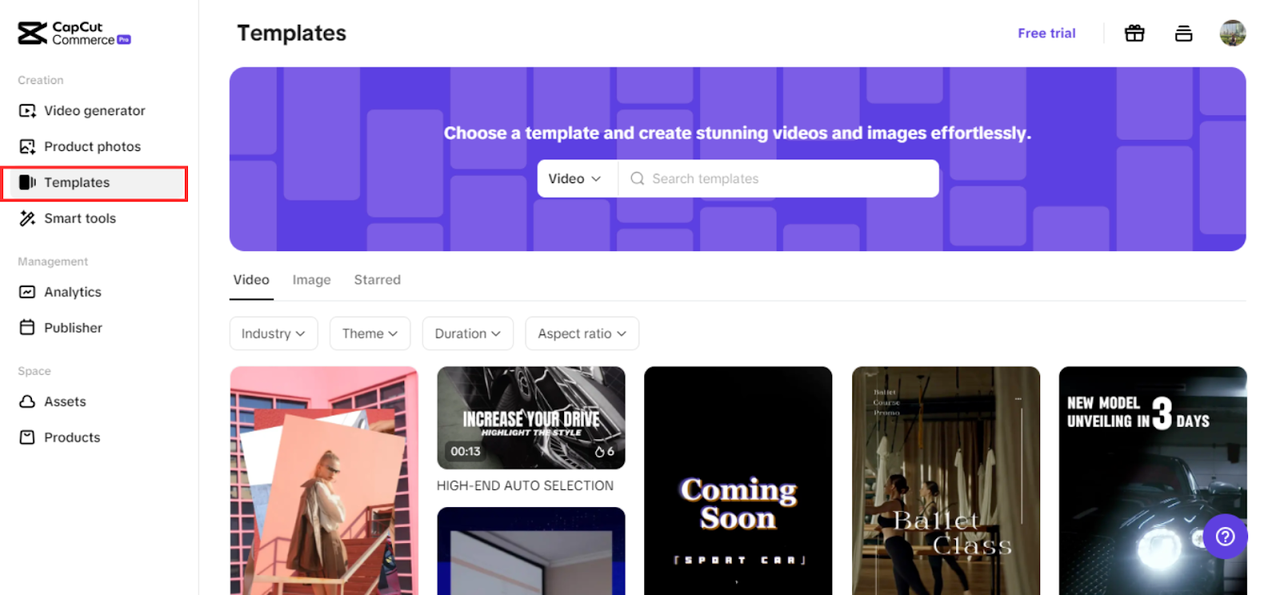
Task: Open the user profile avatar
Action: [x=1232, y=33]
